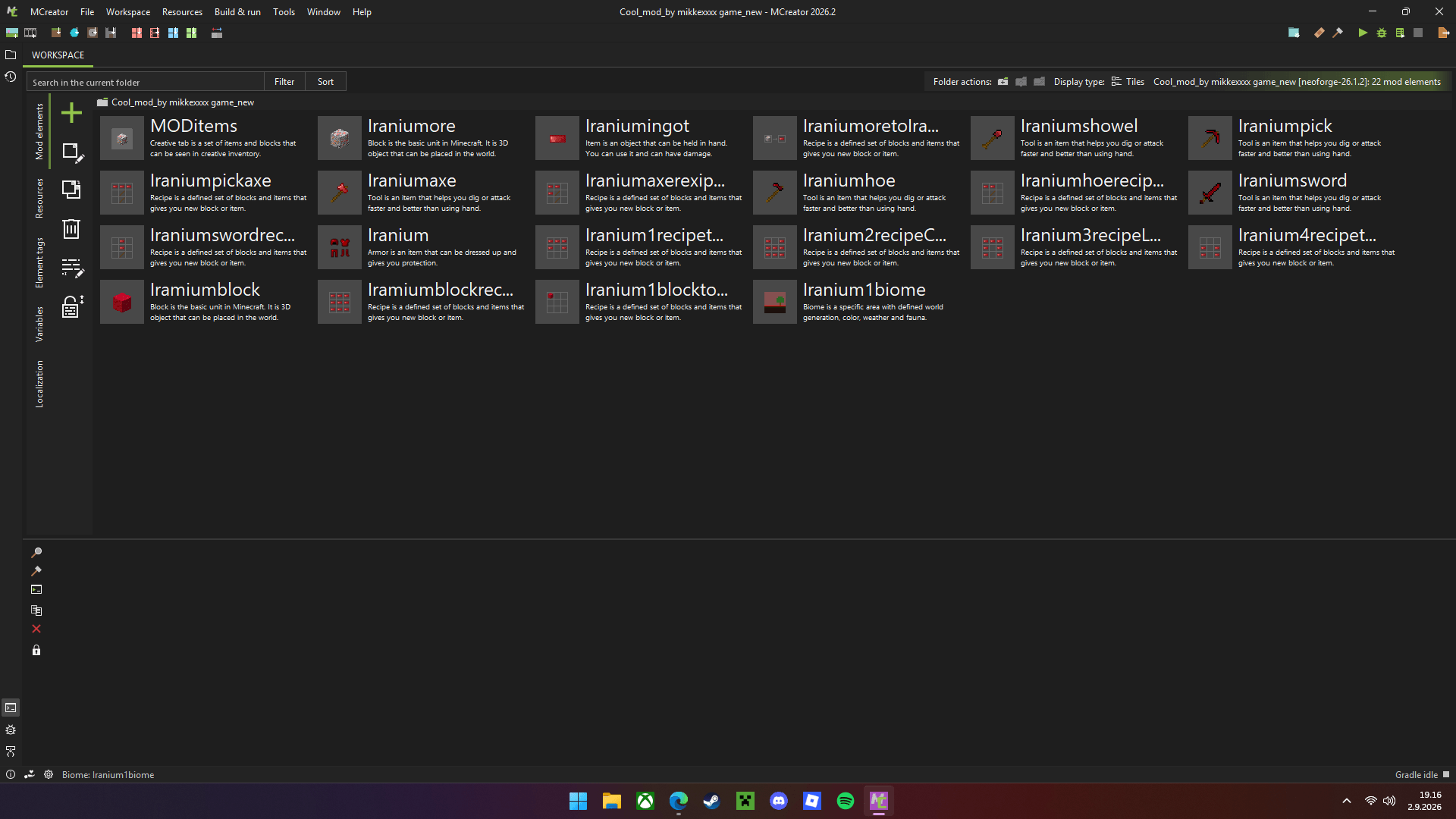Click the padlock icon in lower panel
Viewport: 1456px width, 819px height.
point(36,650)
